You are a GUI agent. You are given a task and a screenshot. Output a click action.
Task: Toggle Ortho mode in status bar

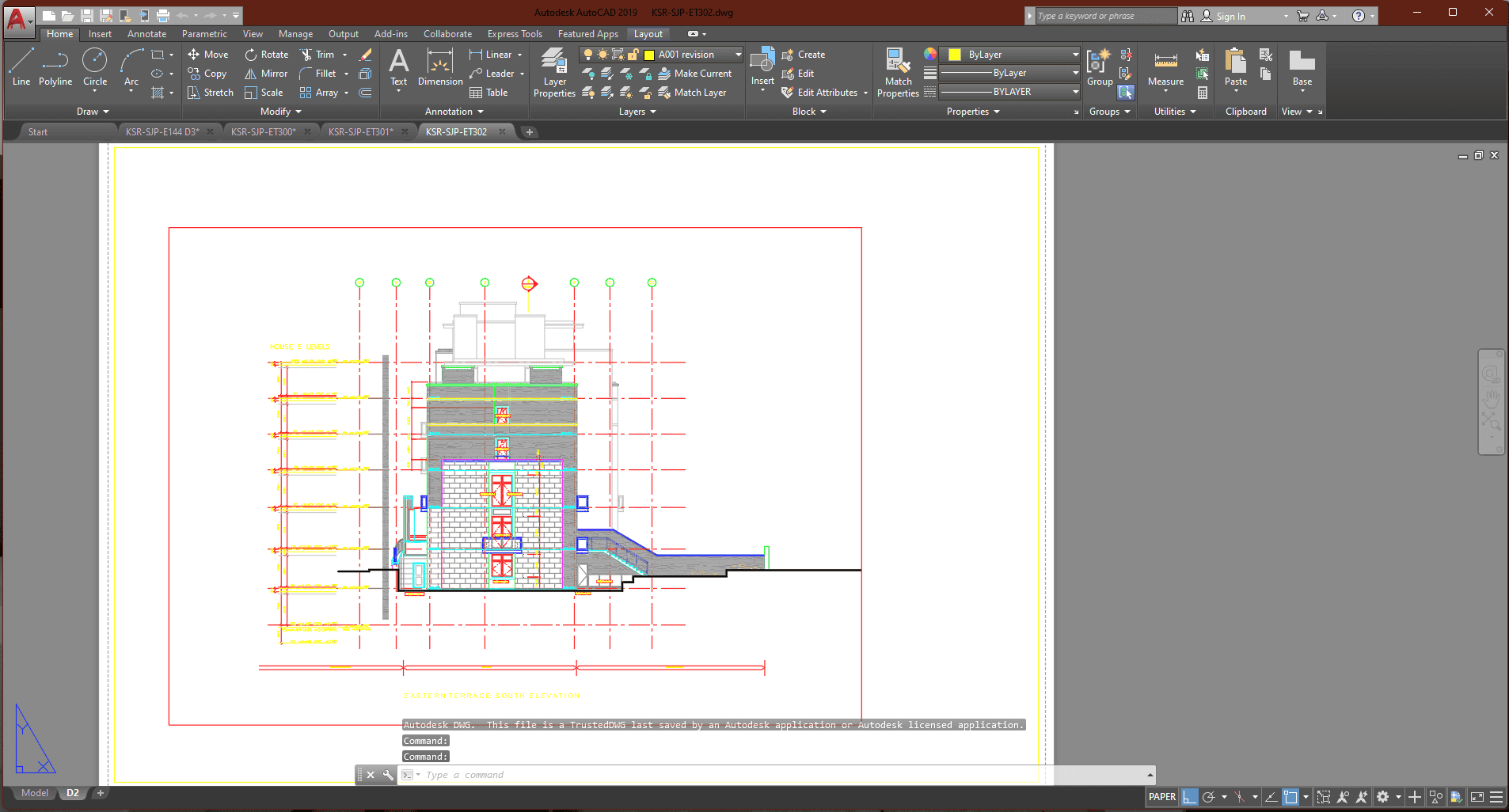1189,797
